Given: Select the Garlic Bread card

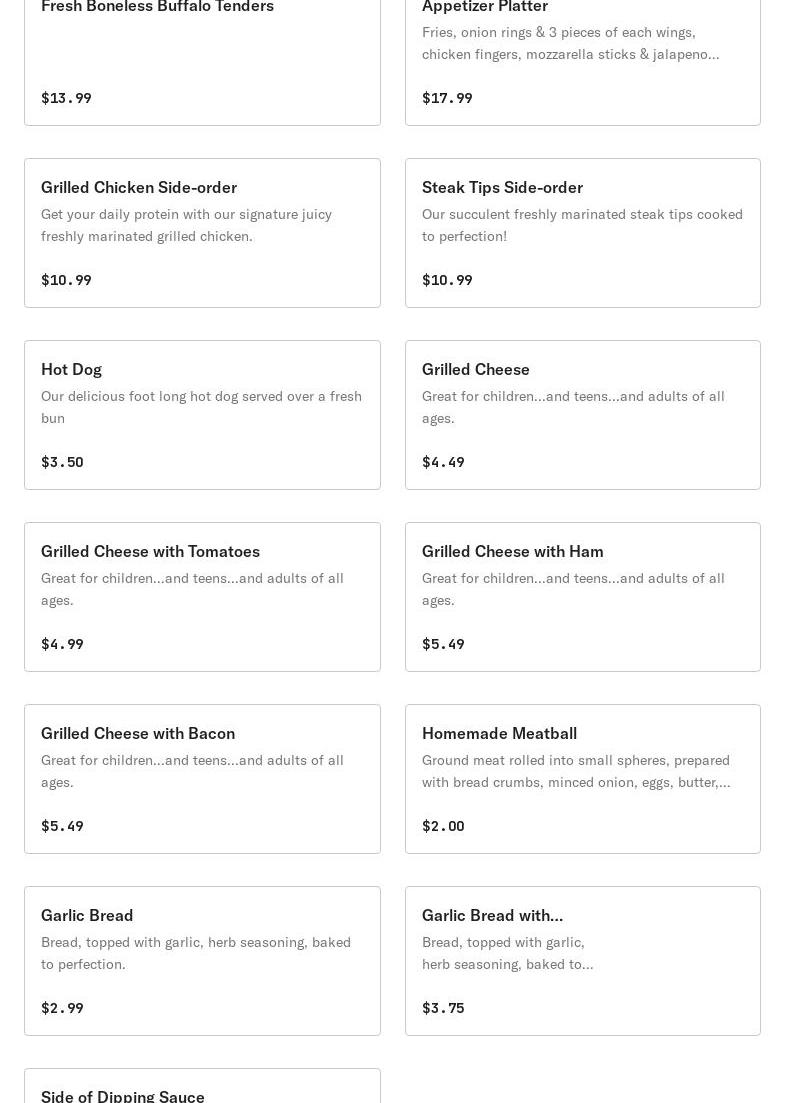Looking at the screenshot, I should (x=203, y=961).
